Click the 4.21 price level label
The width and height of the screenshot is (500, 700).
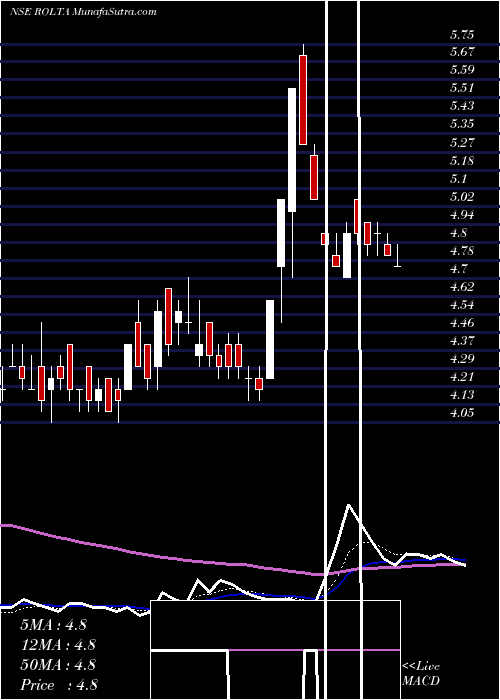point(462,377)
